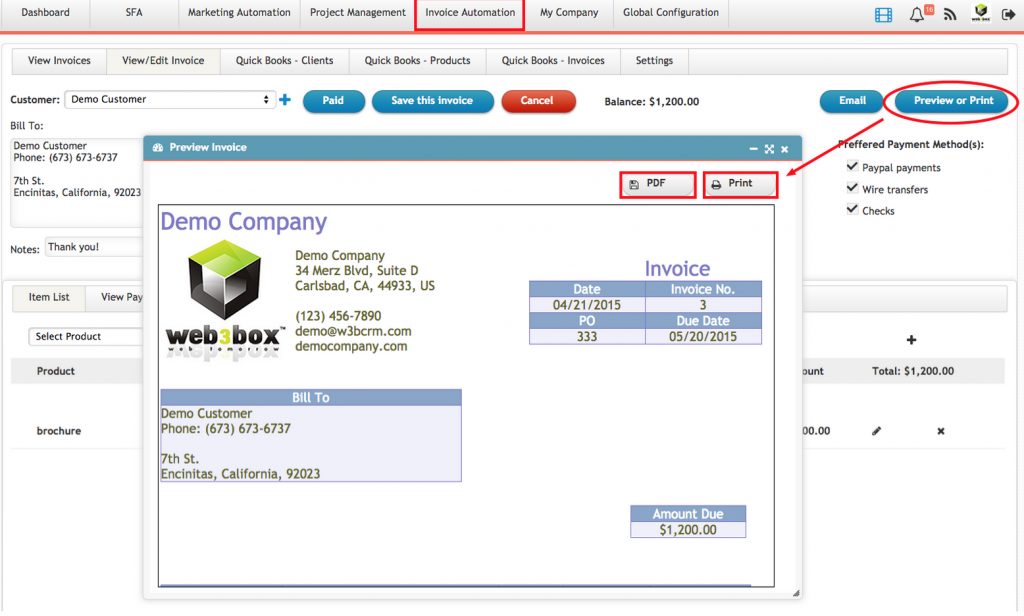Screen dimensions: 1024x616
Task: Click demo@w3bcrm.com in invoice preview
Action: pos(353,331)
